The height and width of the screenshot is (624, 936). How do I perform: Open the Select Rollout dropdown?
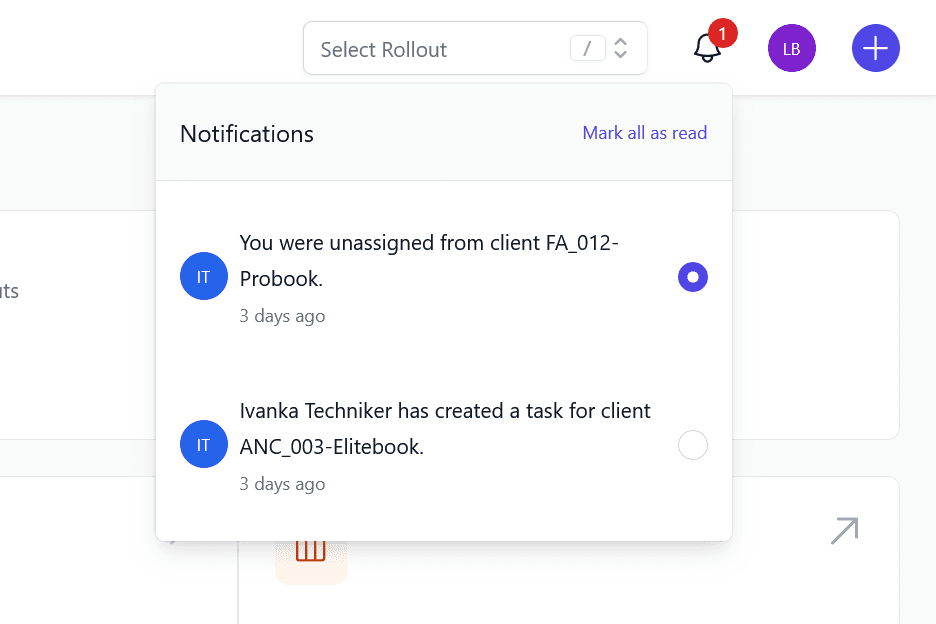475,48
